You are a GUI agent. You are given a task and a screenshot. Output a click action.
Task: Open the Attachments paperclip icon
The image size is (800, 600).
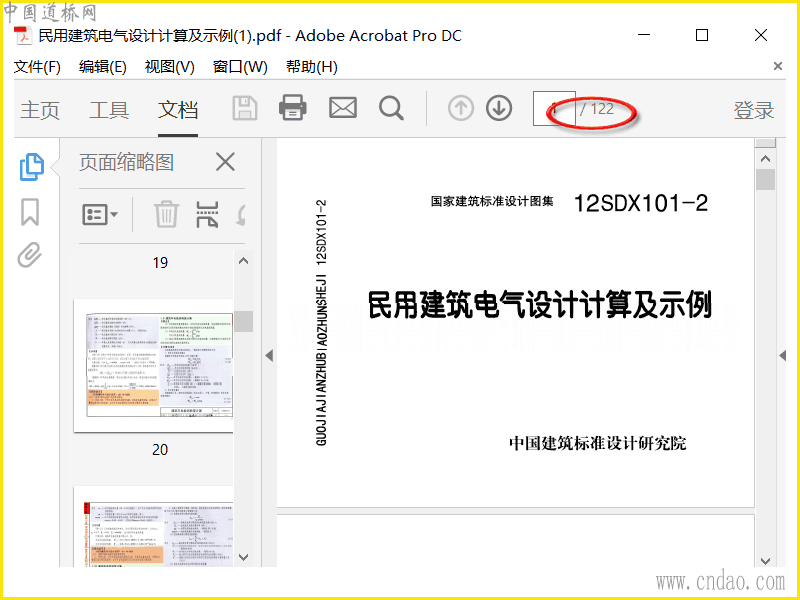[x=29, y=255]
